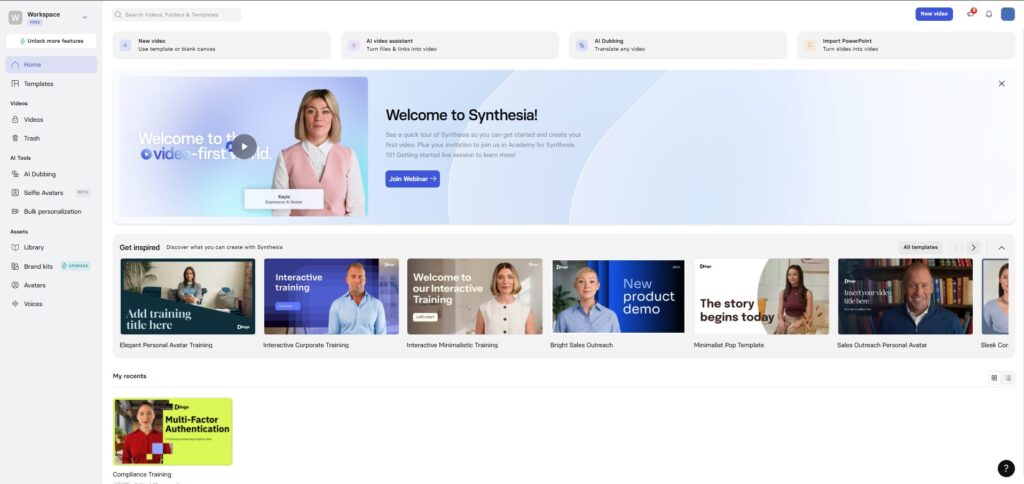
Task: Click the New video plus icon card
Action: pos(221,45)
